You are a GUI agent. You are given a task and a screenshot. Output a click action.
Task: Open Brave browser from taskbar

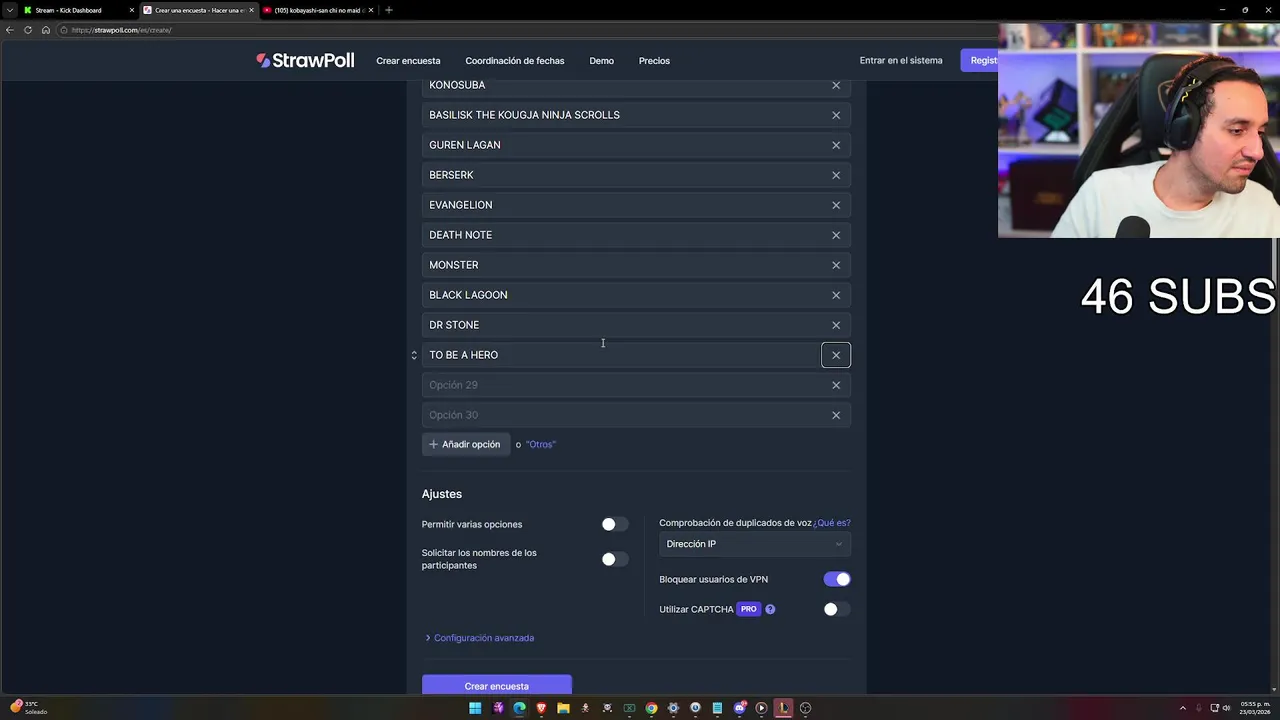(x=541, y=708)
